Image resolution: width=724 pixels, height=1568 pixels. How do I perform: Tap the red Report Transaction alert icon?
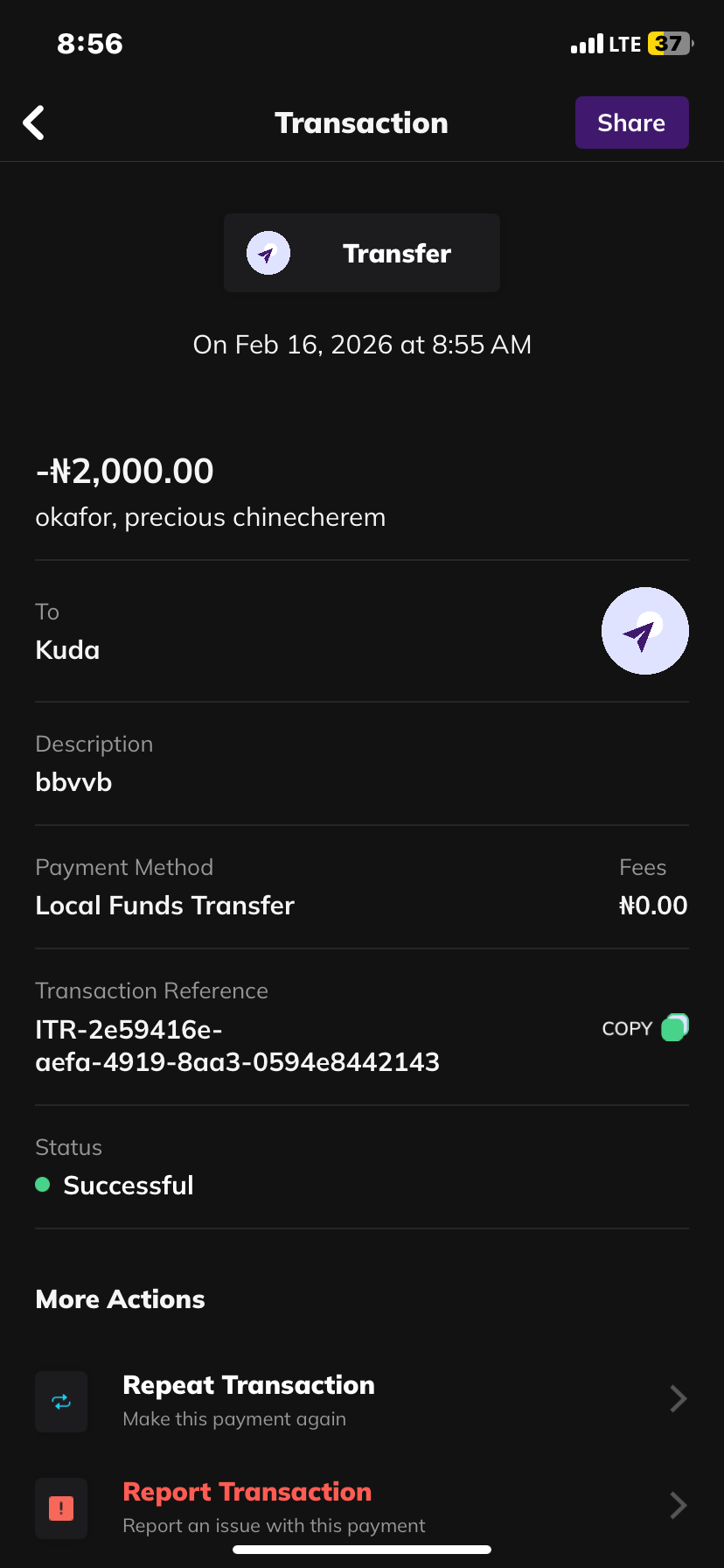[61, 1508]
